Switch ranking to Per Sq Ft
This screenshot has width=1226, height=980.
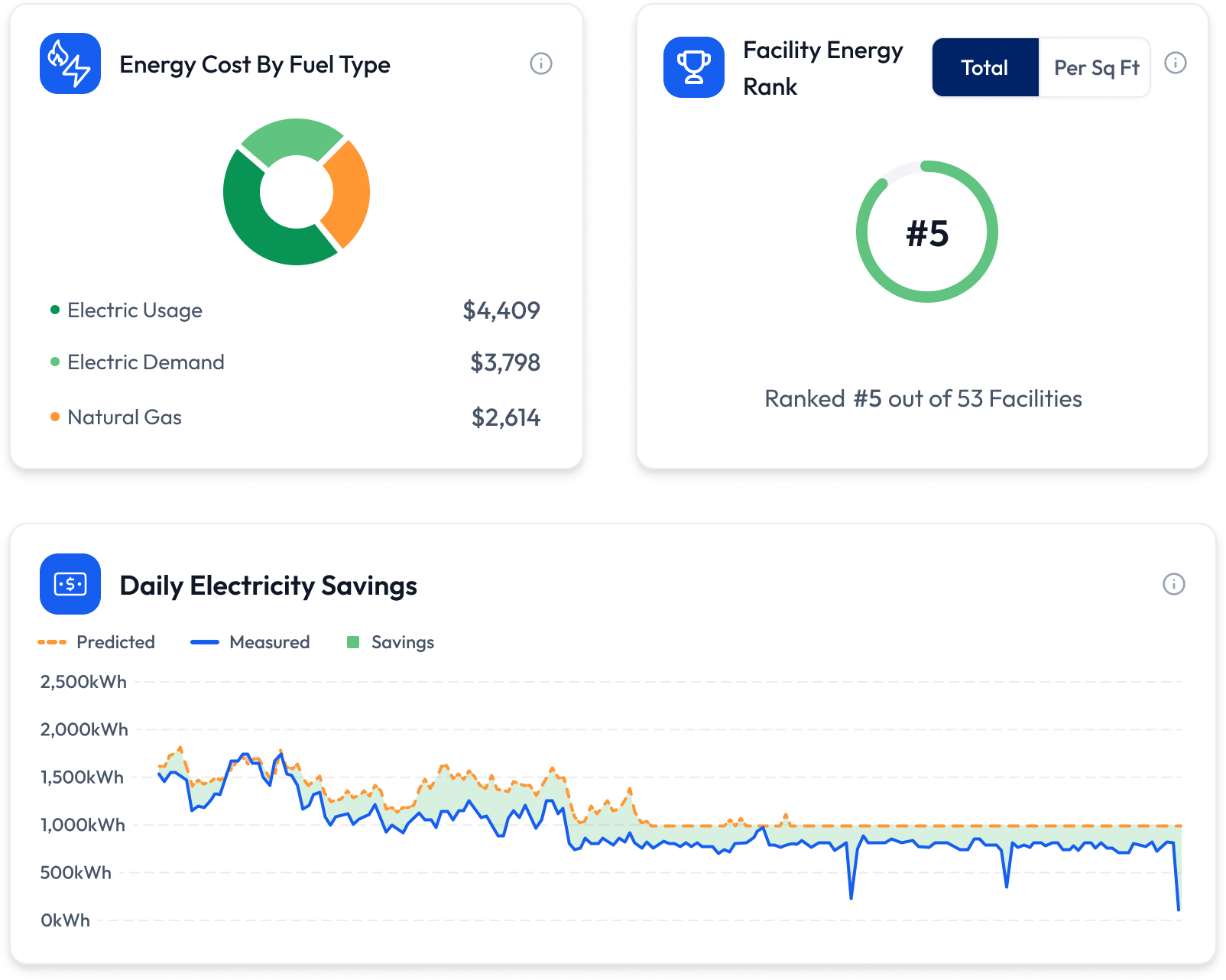(1095, 68)
